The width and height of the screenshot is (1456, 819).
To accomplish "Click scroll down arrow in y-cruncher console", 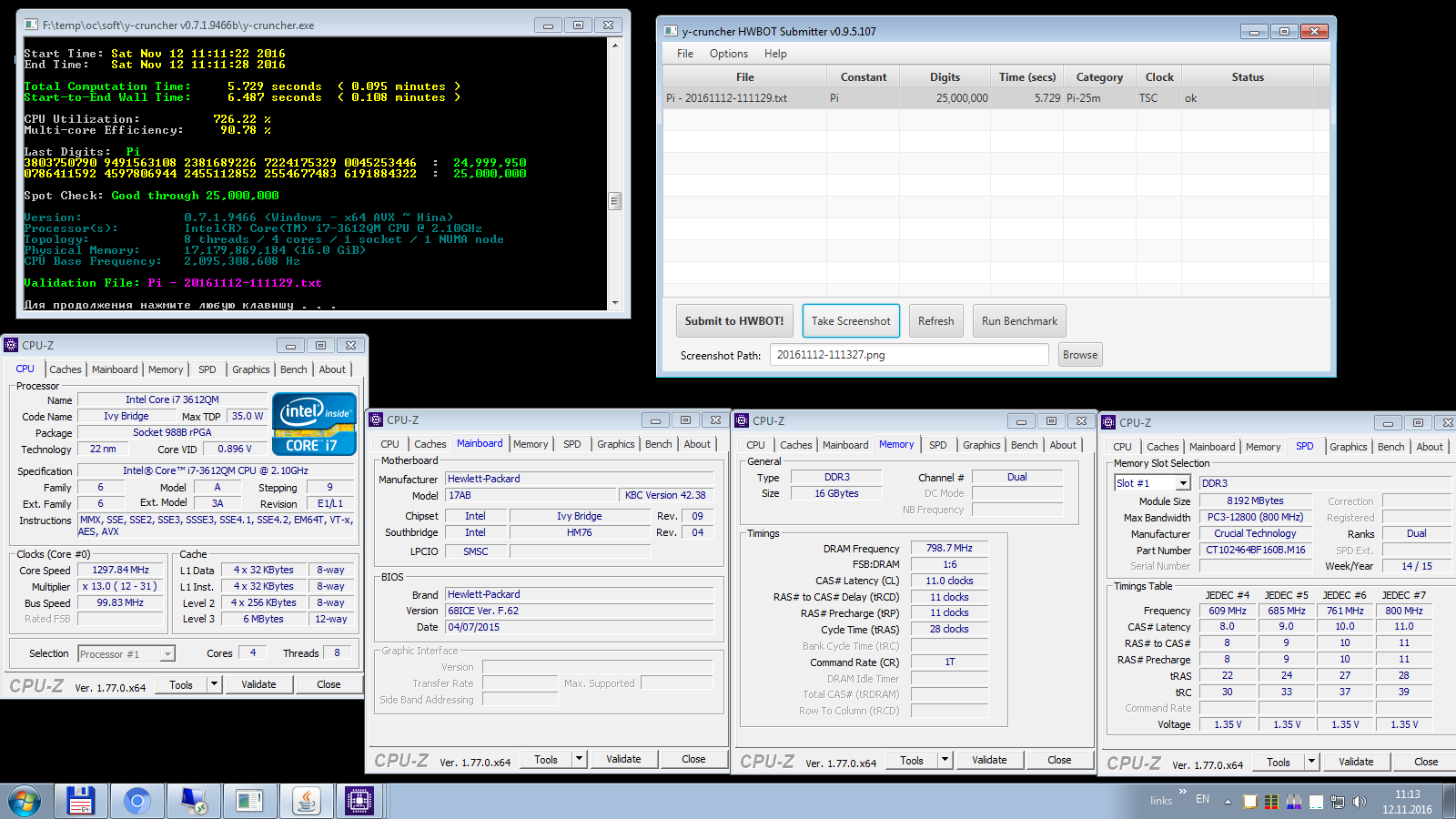I will tap(614, 302).
